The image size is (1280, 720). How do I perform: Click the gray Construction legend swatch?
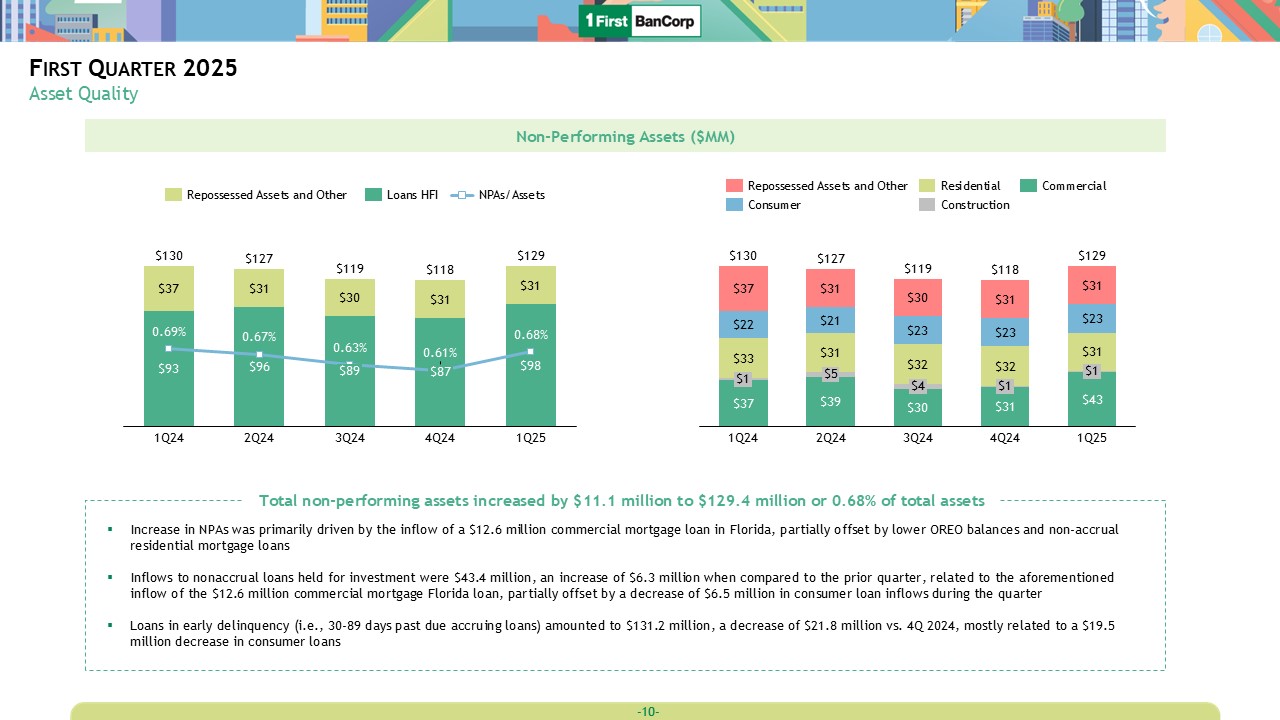click(x=927, y=205)
